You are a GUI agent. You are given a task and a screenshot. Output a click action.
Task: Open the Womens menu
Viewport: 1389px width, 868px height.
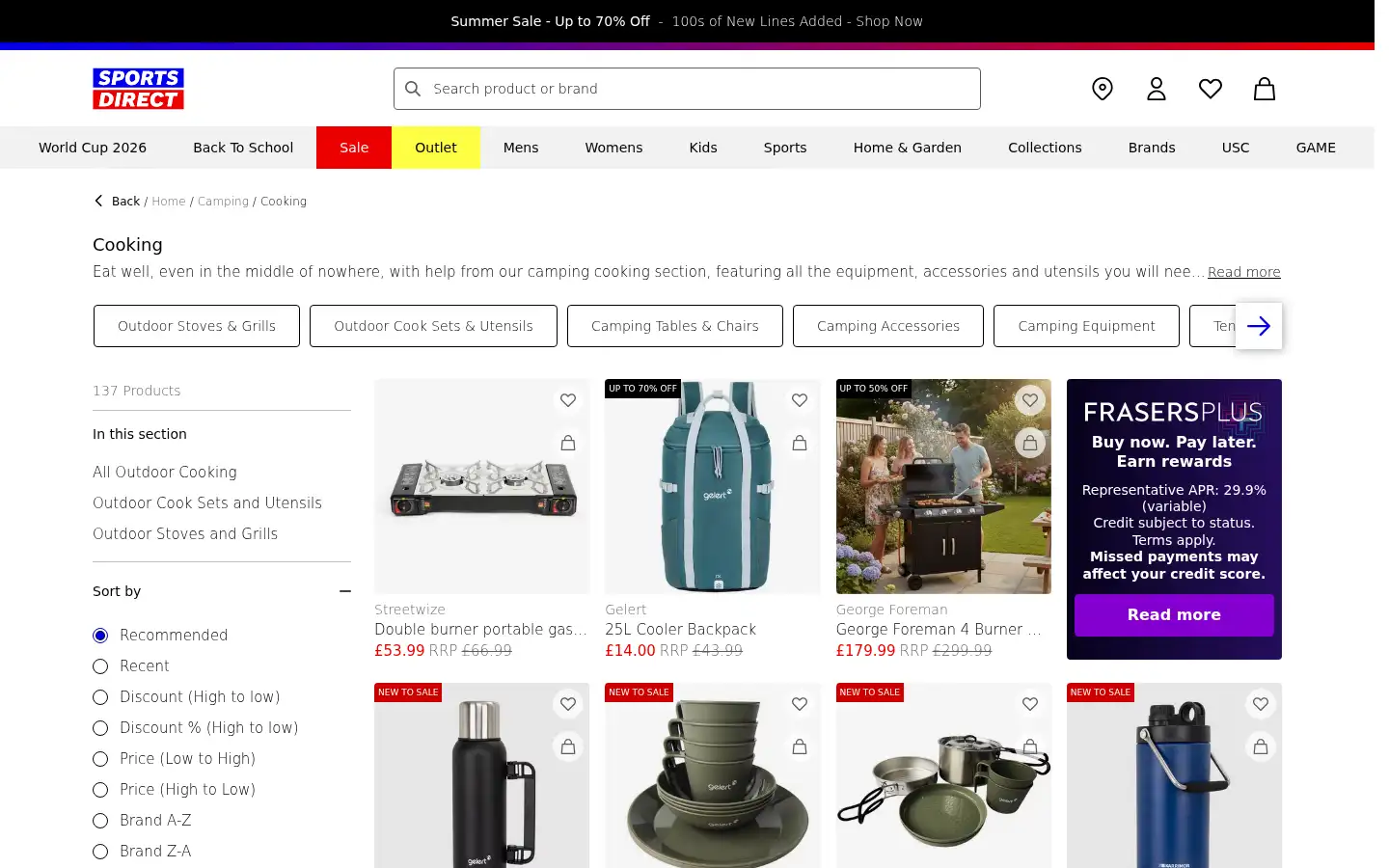click(x=613, y=148)
